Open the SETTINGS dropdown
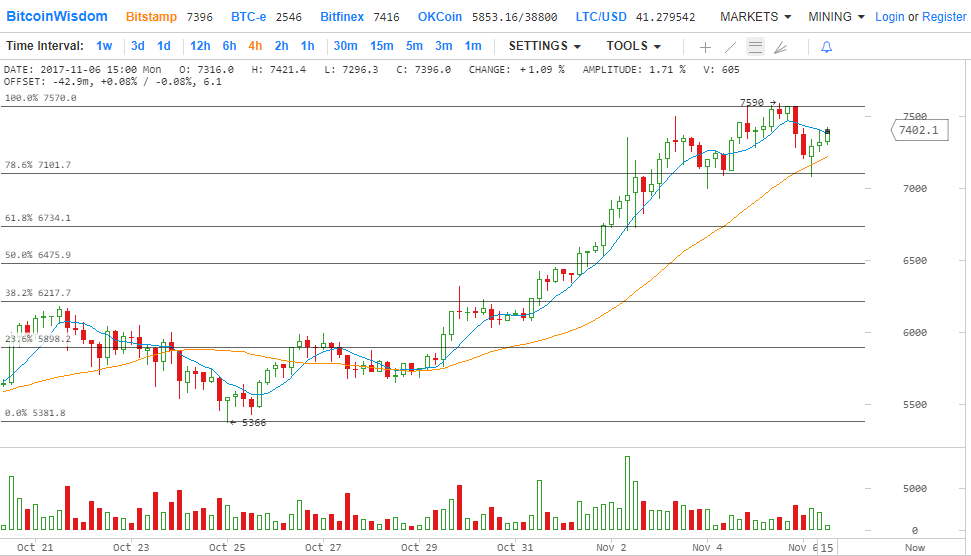This screenshot has height=556, width=971. click(x=545, y=46)
